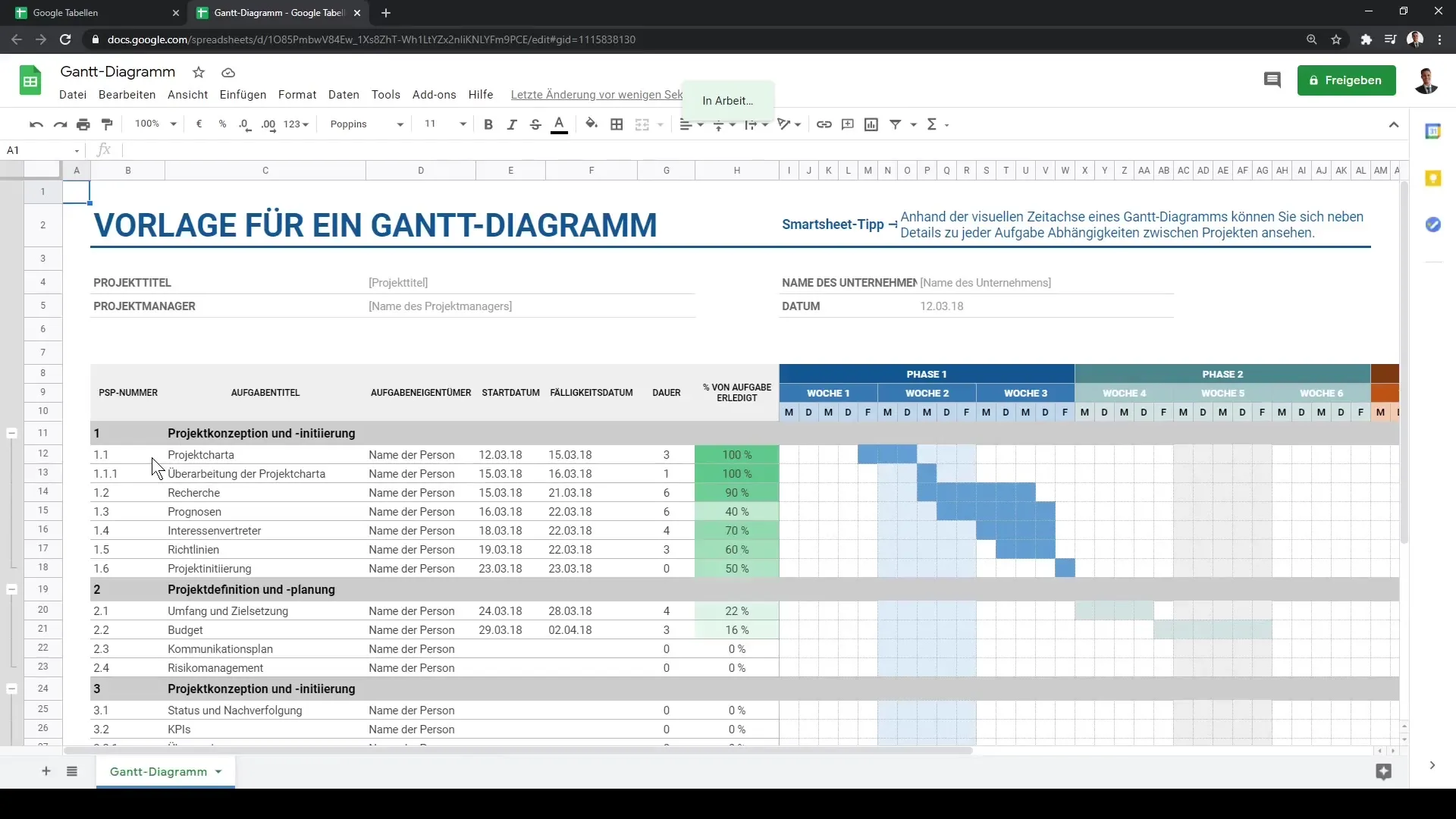
Task: Add a new sheet
Action: tap(46, 771)
